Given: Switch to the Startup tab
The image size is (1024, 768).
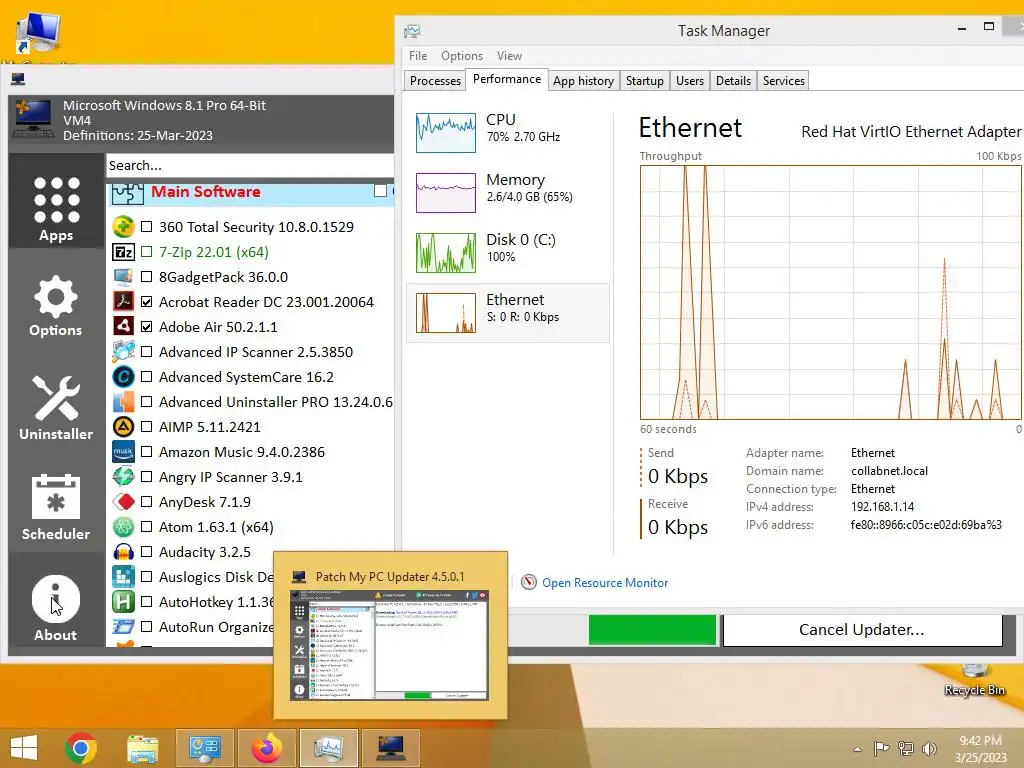Looking at the screenshot, I should pyautogui.click(x=644, y=81).
